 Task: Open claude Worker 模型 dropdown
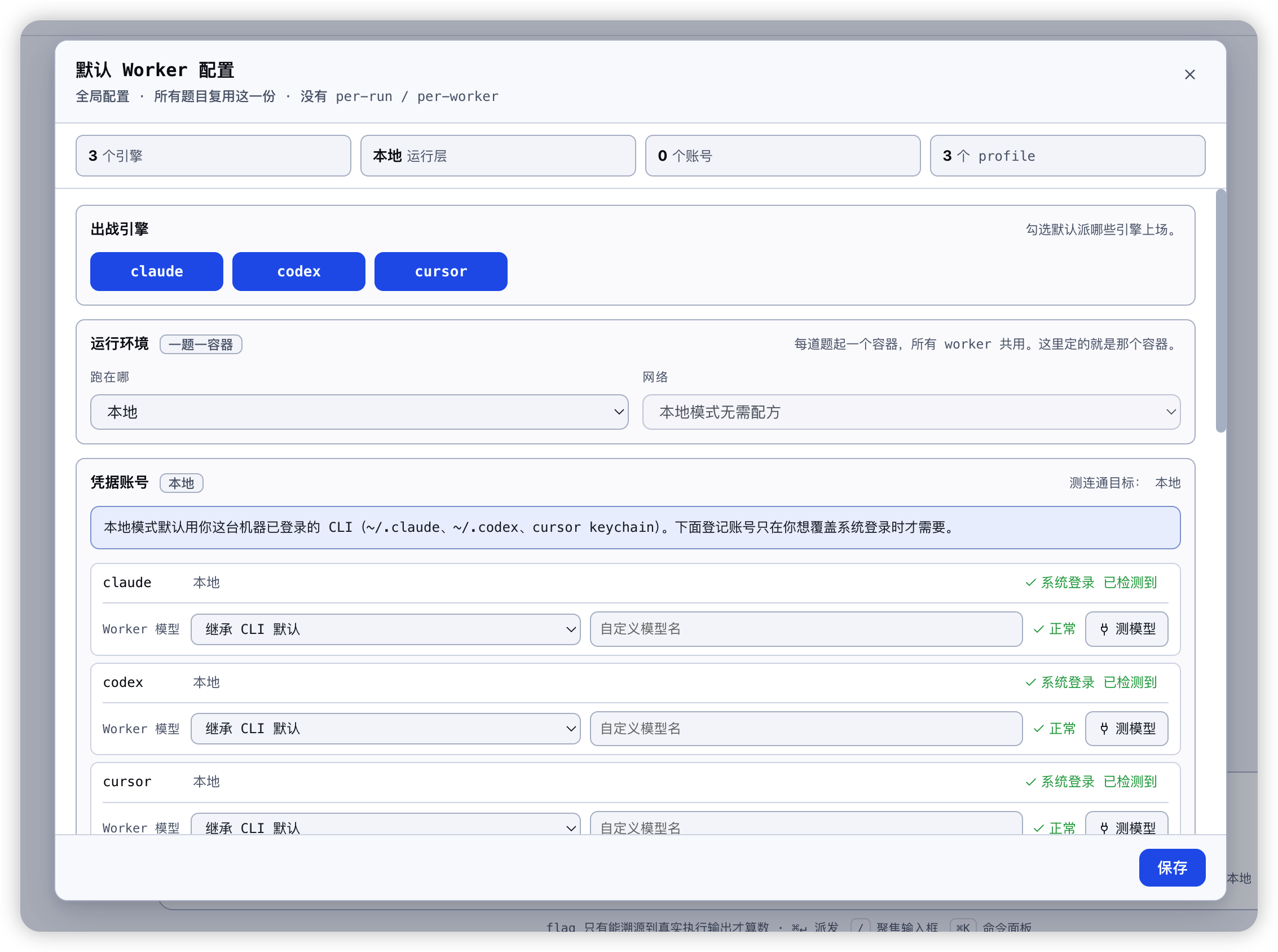coord(385,629)
